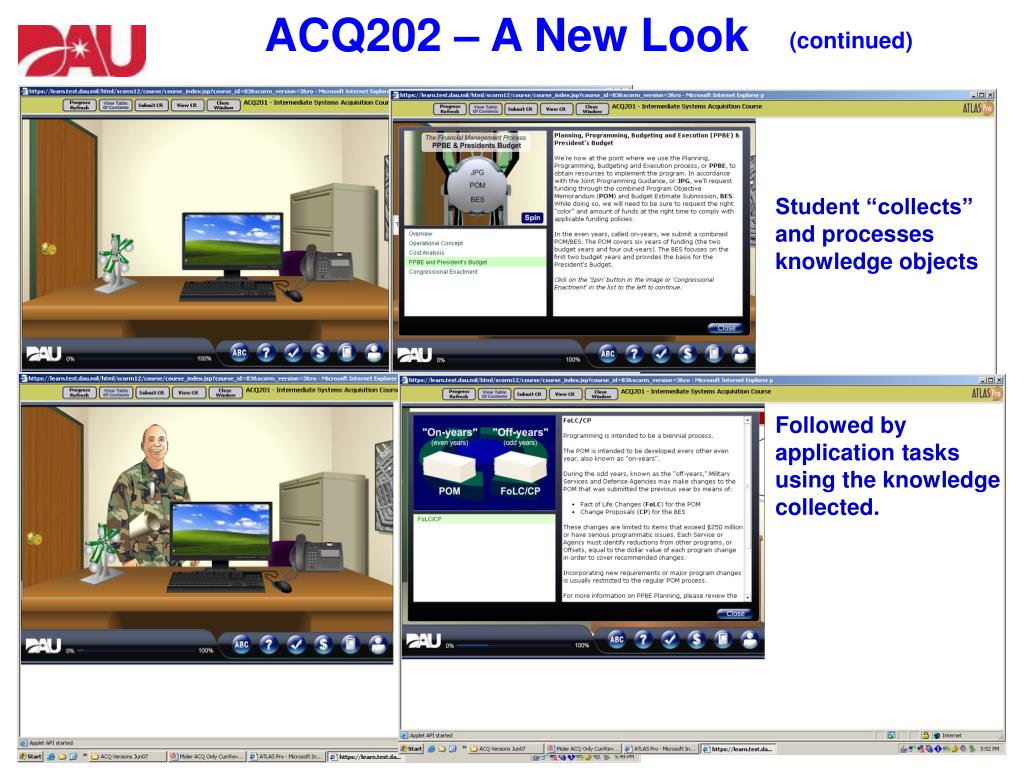
Task: Open ATLAS Pro taskbar button beneath the soldier window
Action: 285,756
